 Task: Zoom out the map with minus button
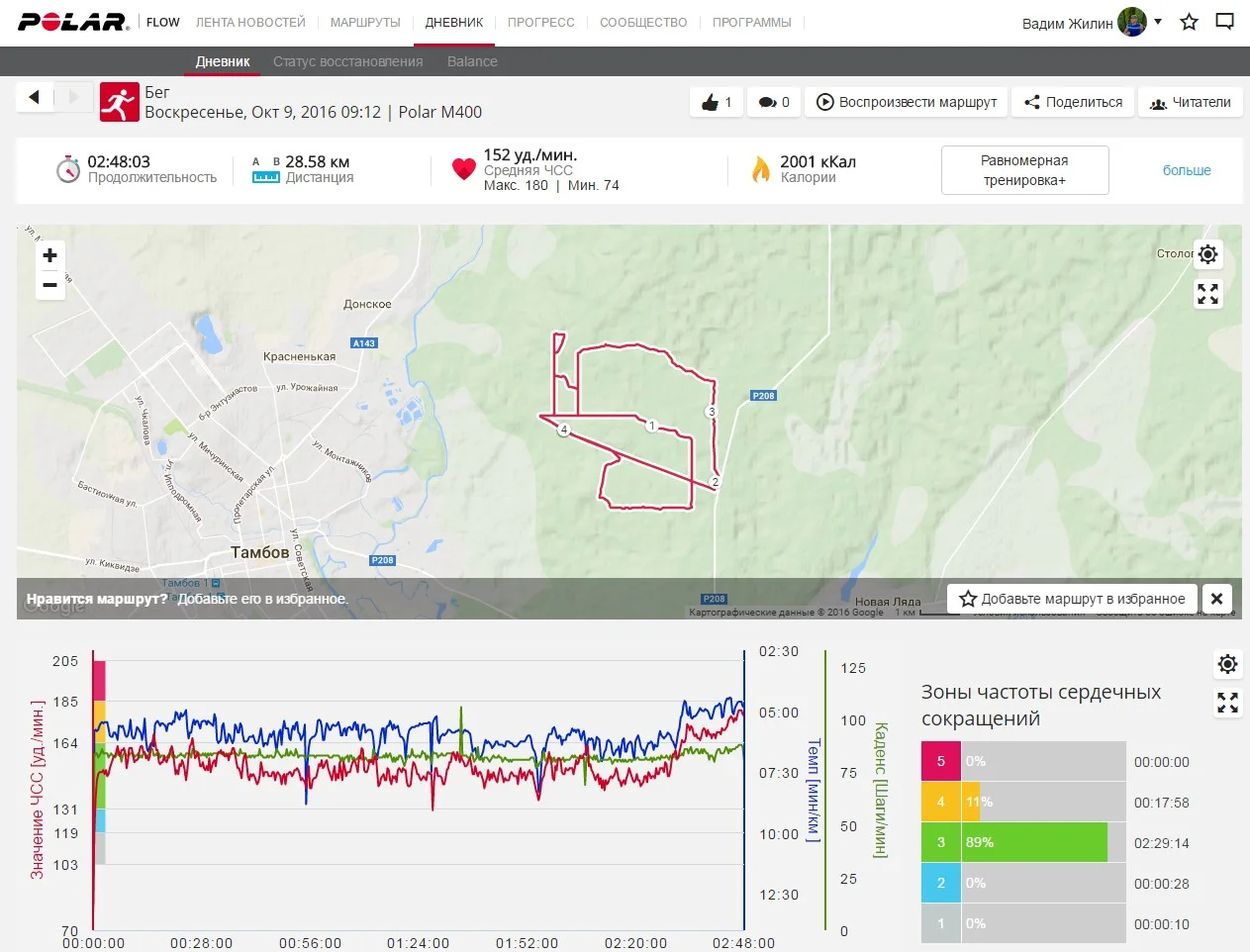pos(50,285)
